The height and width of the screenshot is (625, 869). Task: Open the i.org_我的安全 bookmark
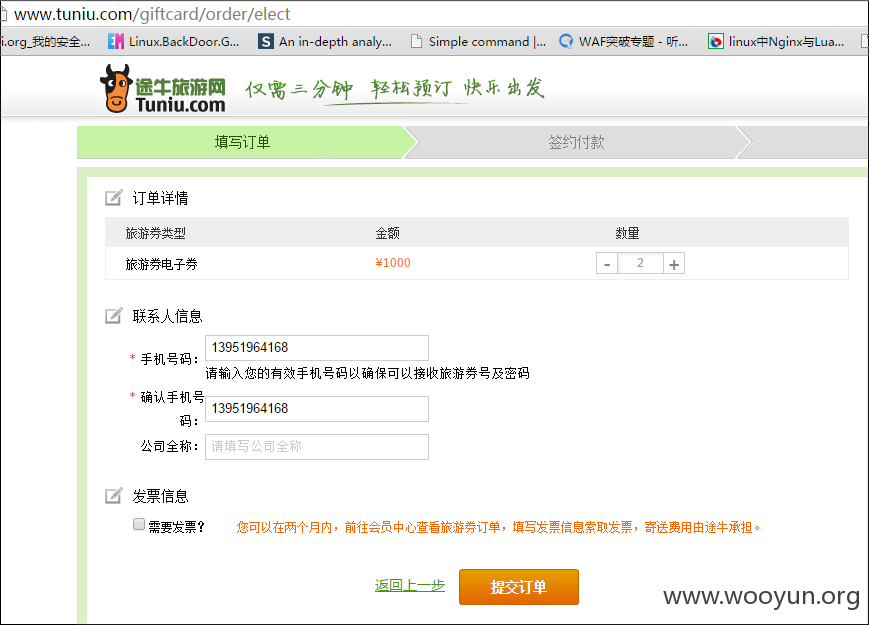(x=45, y=42)
